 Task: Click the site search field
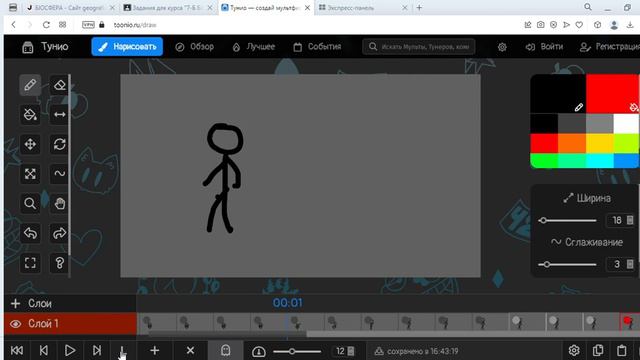point(419,47)
